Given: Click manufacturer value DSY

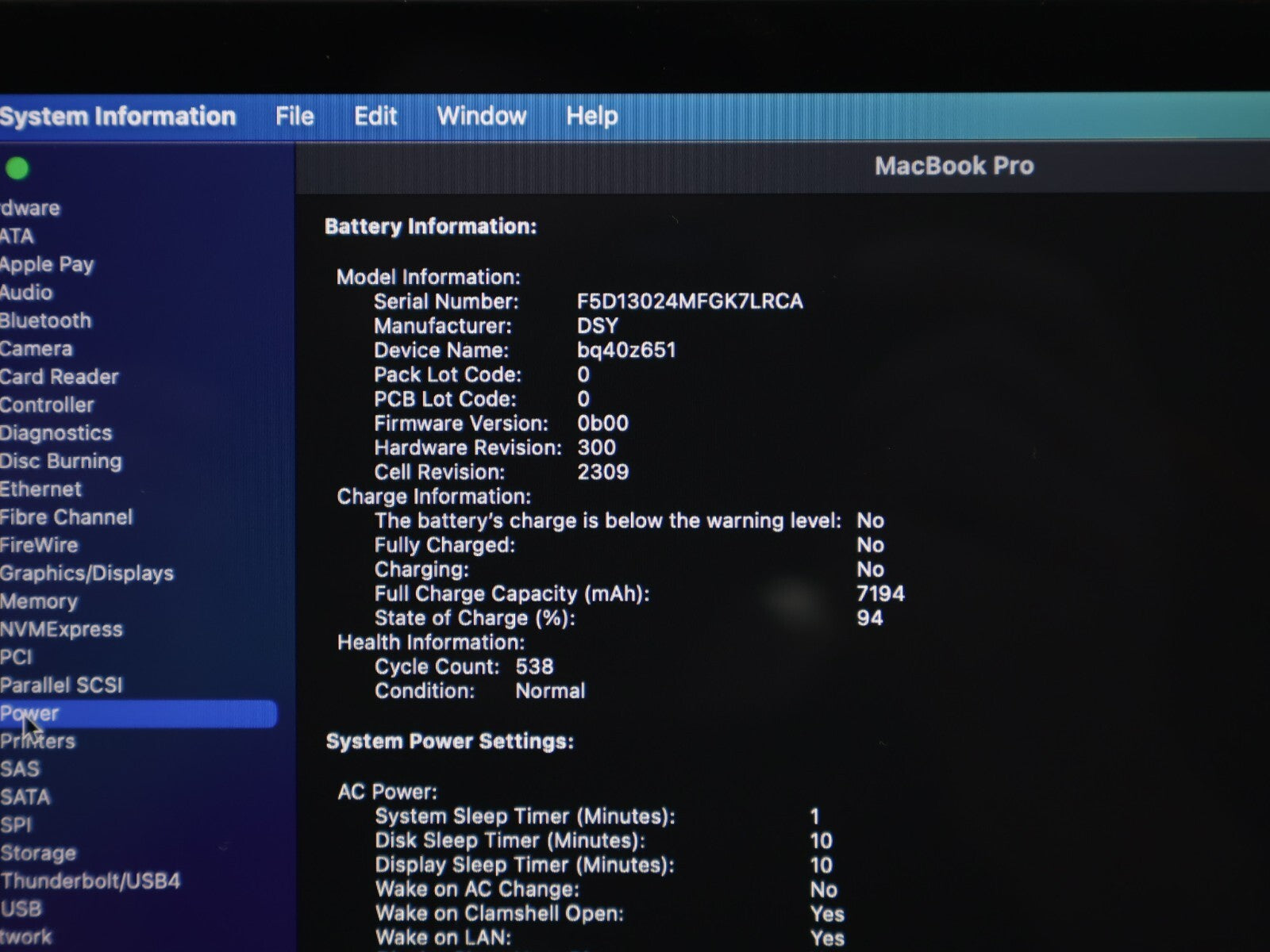Looking at the screenshot, I should [598, 326].
